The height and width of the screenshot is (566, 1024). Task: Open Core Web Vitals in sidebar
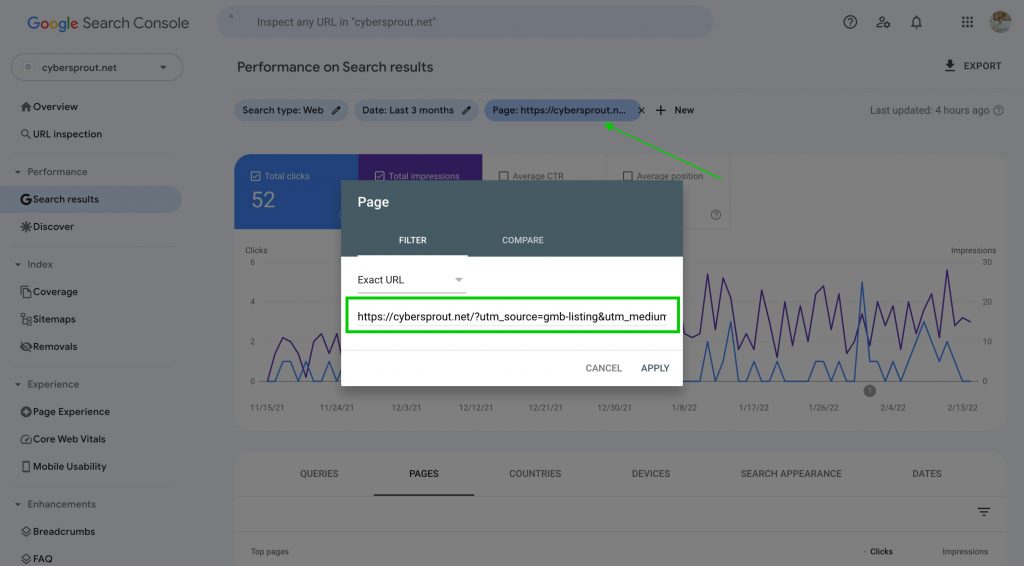pos(63,439)
